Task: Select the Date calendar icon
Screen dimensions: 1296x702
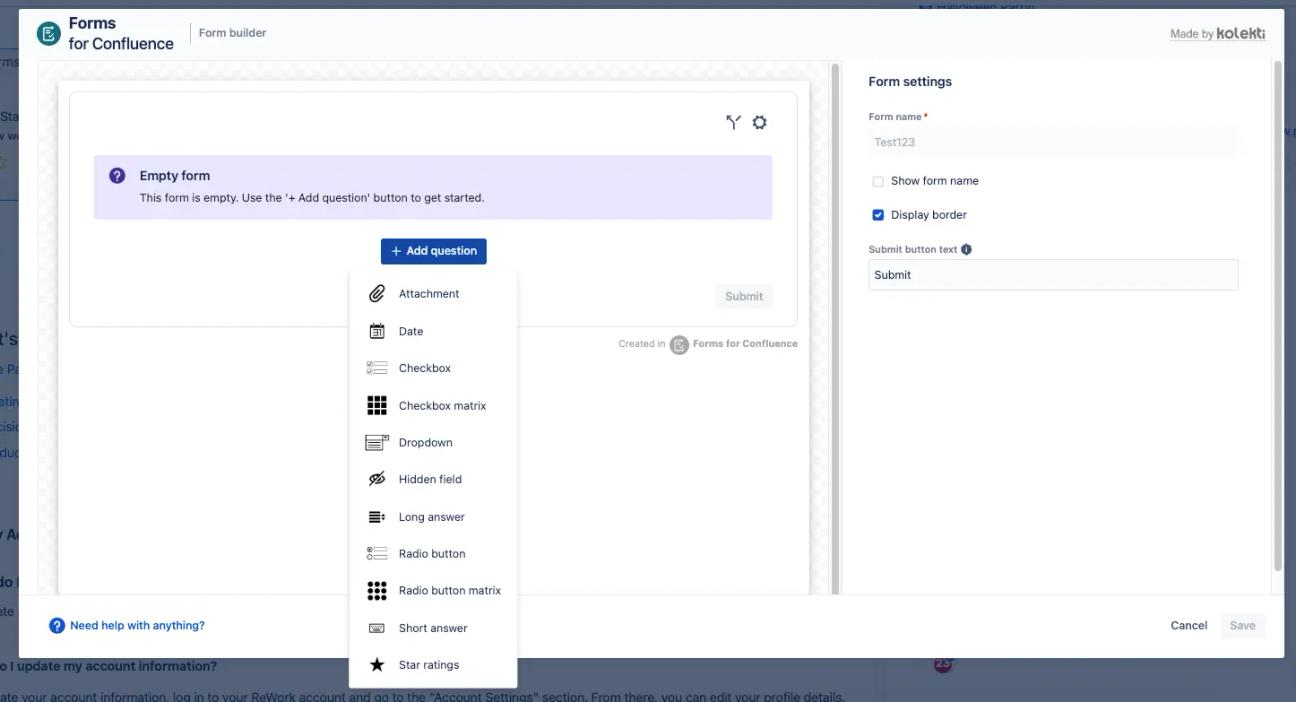Action: point(377,331)
